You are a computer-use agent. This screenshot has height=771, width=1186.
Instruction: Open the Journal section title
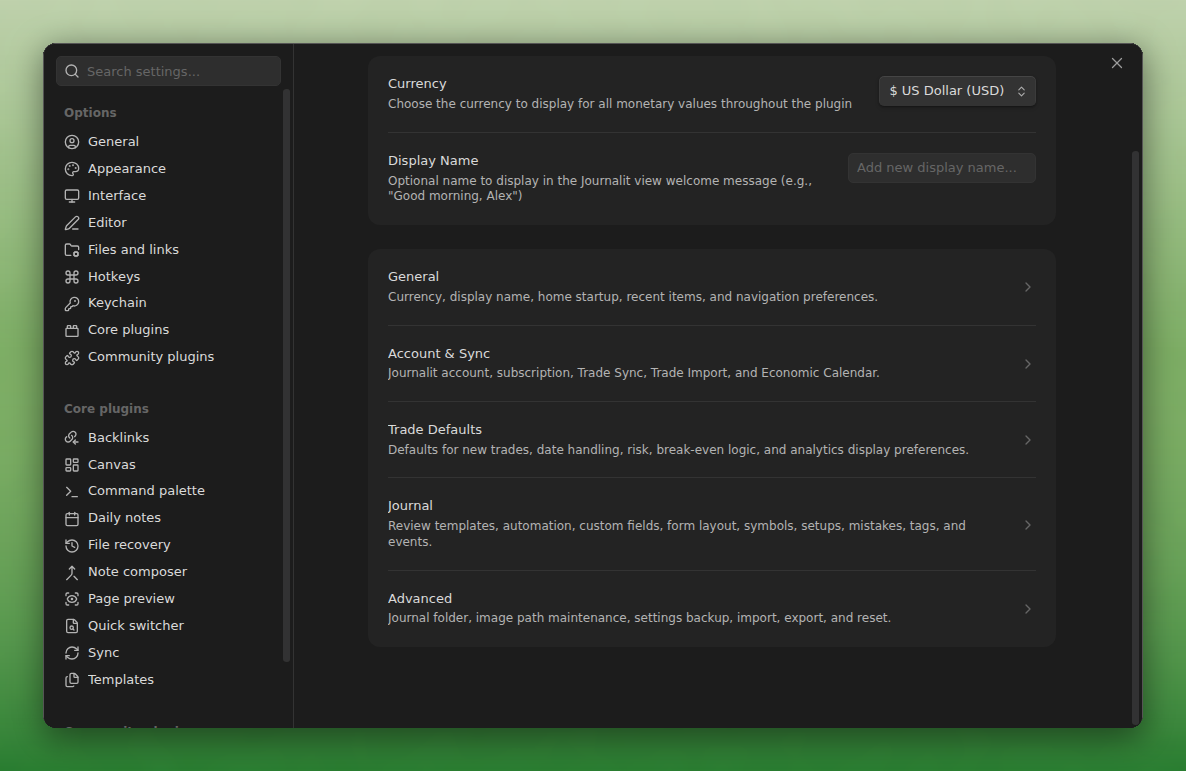[410, 505]
